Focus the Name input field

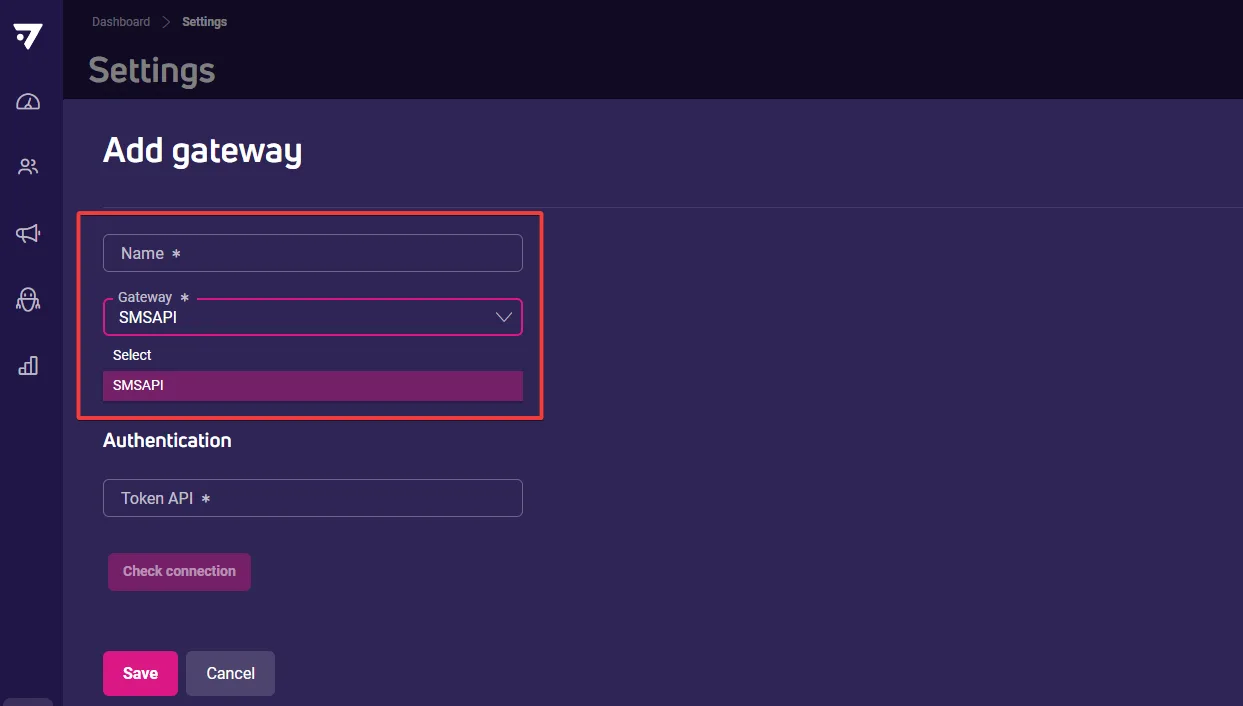tap(313, 253)
